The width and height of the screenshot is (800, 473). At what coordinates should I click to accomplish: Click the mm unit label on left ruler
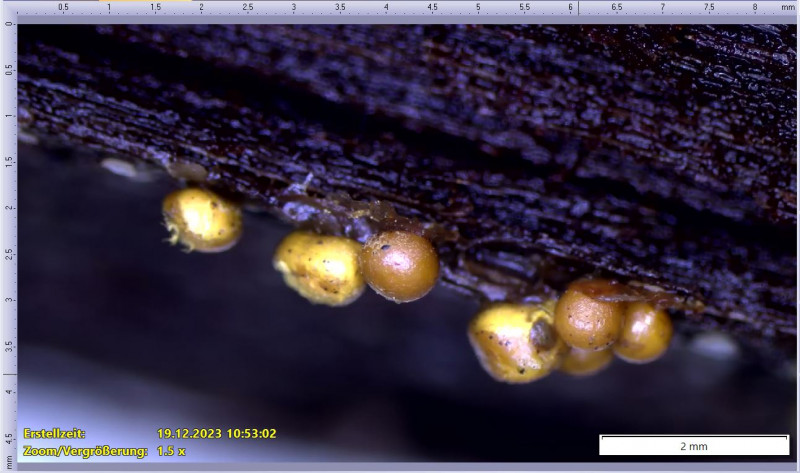[x=9, y=461]
